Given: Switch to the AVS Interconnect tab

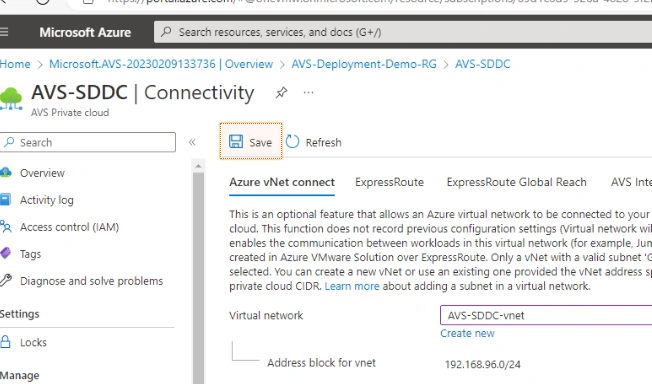Looking at the screenshot, I should [x=631, y=182].
